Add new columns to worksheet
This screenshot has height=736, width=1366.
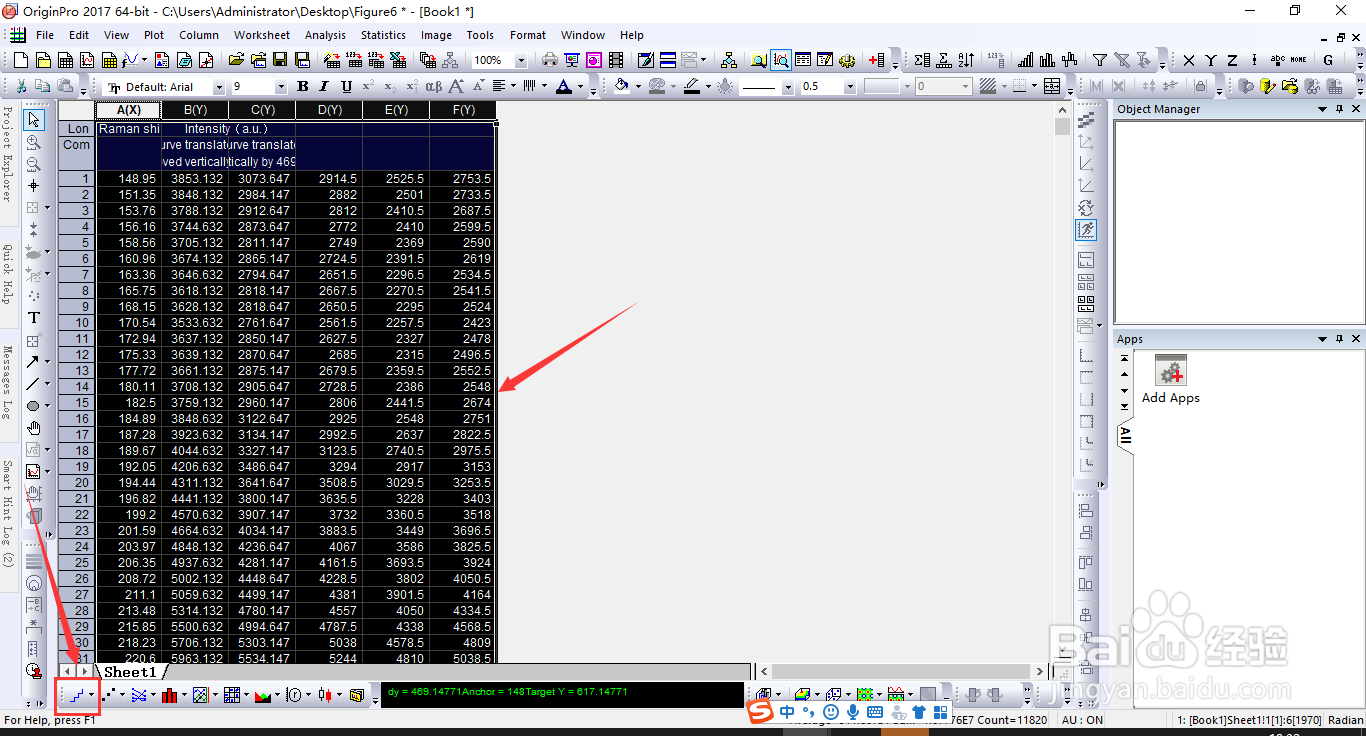point(876,60)
